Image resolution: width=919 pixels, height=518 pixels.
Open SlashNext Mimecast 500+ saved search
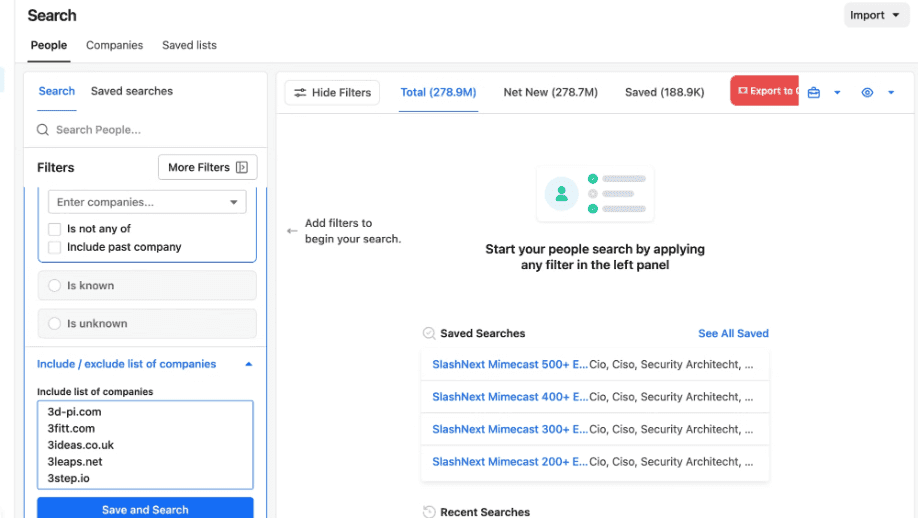click(595, 364)
